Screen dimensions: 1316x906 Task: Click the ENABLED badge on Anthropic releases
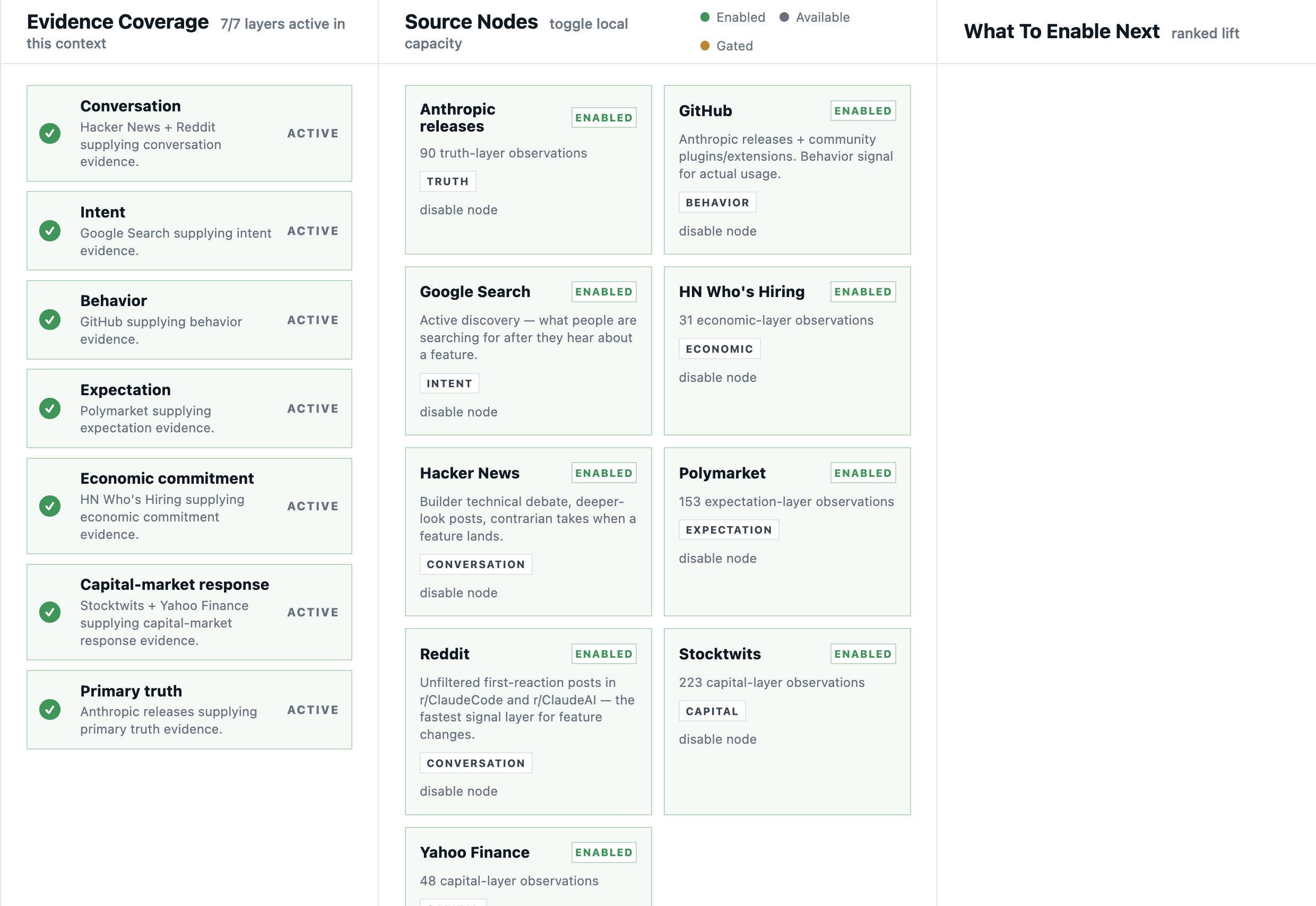click(604, 118)
